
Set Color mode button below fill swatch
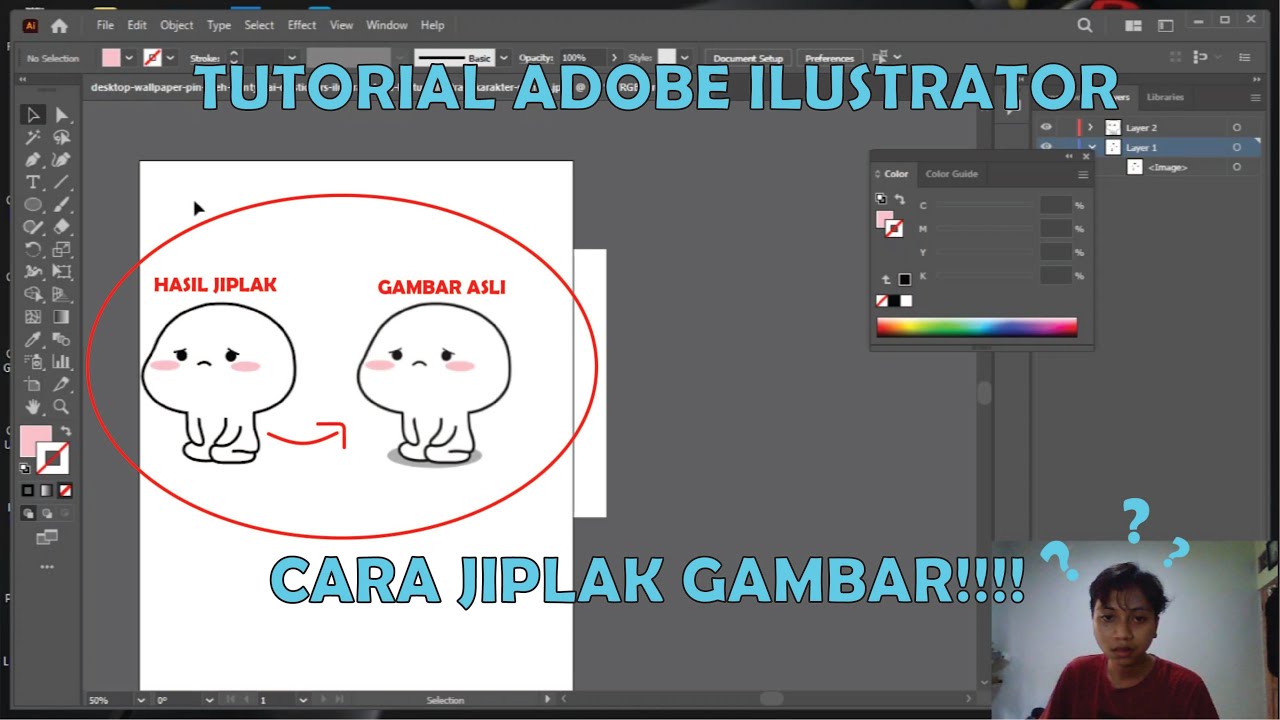28,491
